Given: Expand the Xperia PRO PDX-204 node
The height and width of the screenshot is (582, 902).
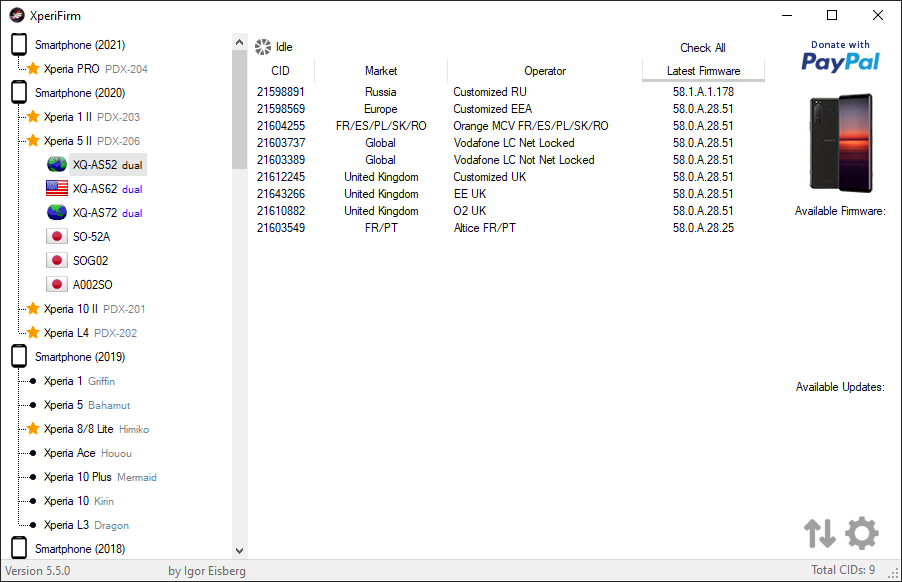Looking at the screenshot, I should 95,69.
